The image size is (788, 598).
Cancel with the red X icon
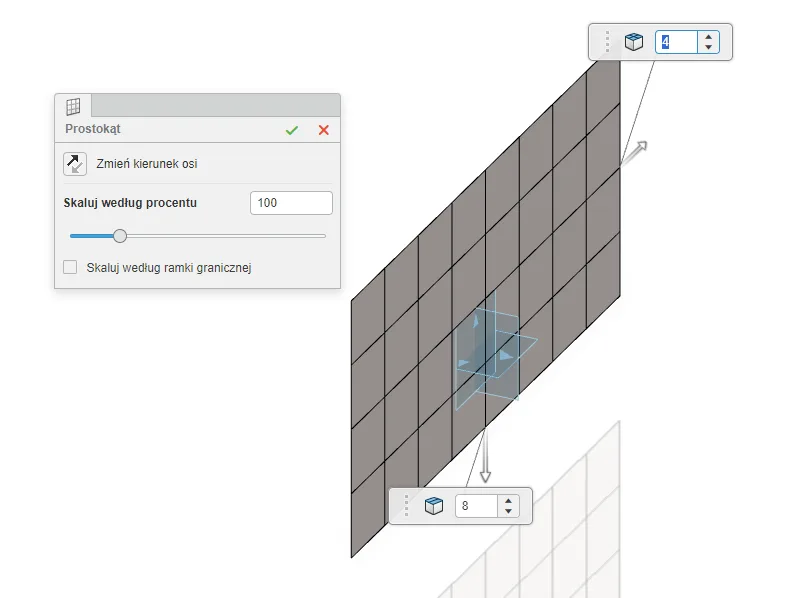324,130
